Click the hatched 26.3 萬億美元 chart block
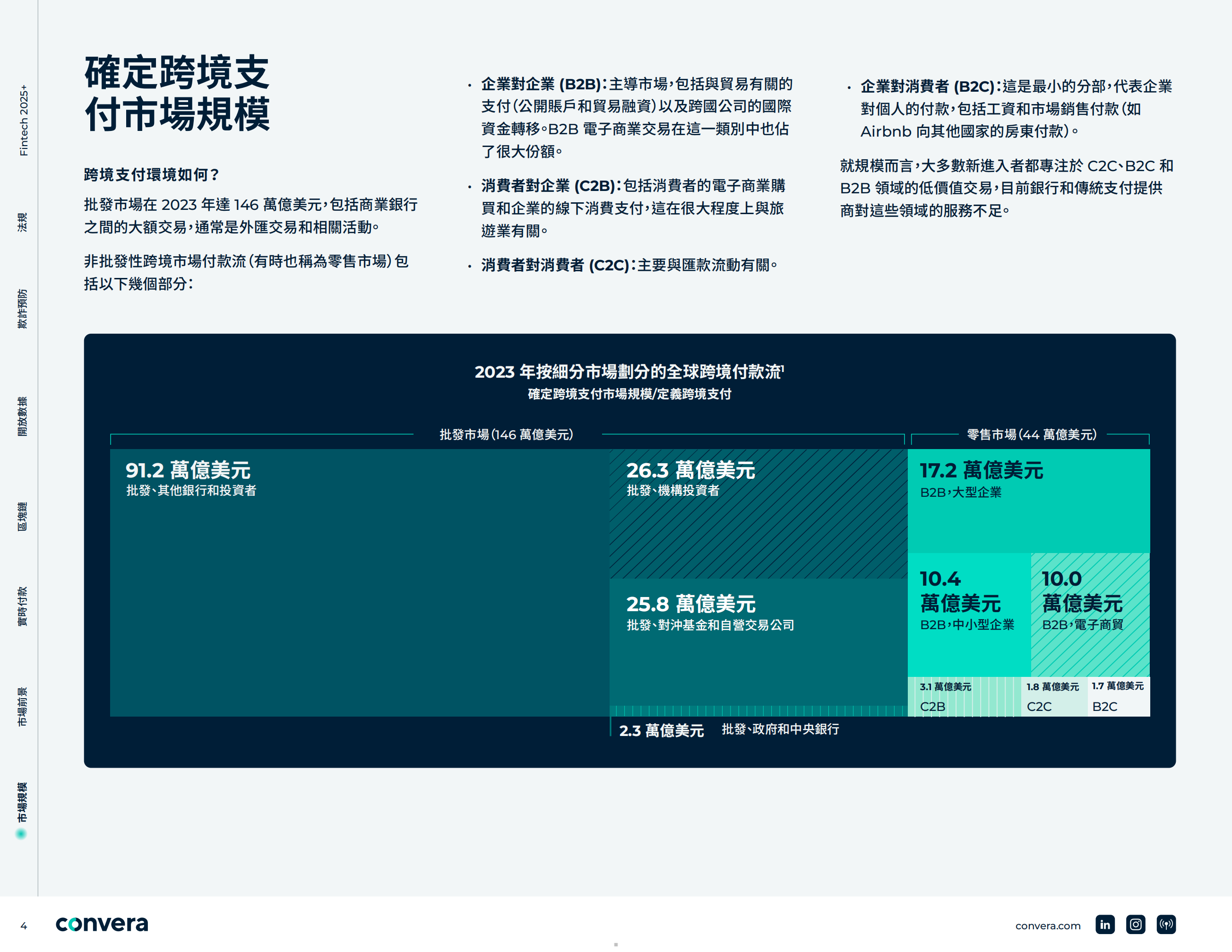The width and height of the screenshot is (1232, 952). 758,513
